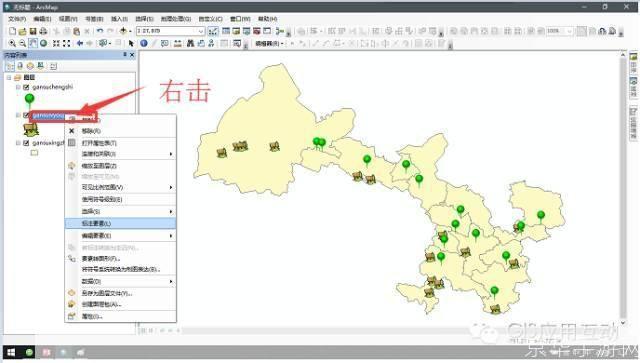
Task: Click Fixed Zoom Out
Action: [67, 43]
